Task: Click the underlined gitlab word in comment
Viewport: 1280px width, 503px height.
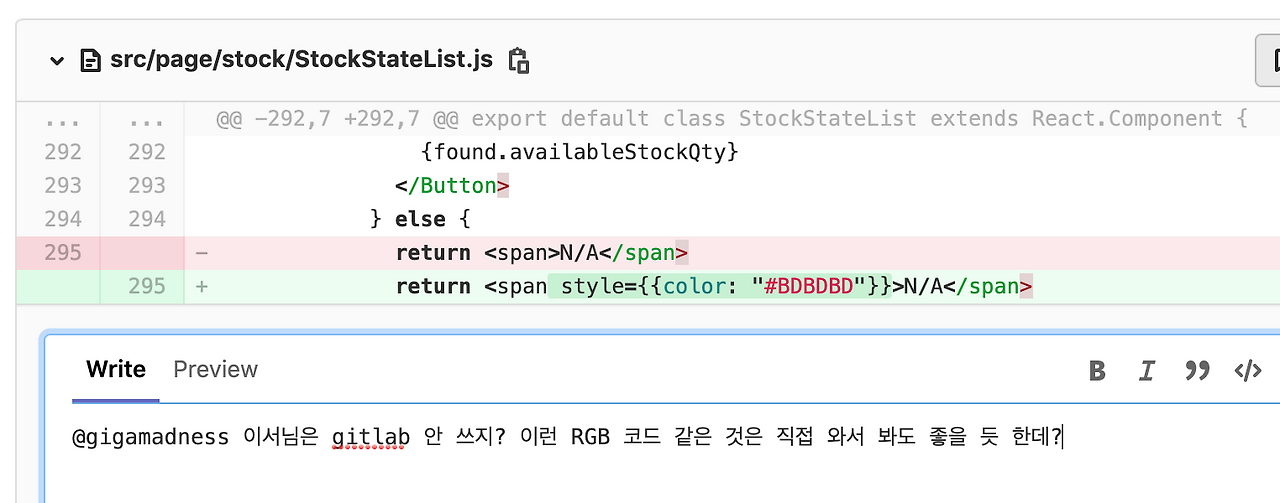Action: tap(371, 437)
